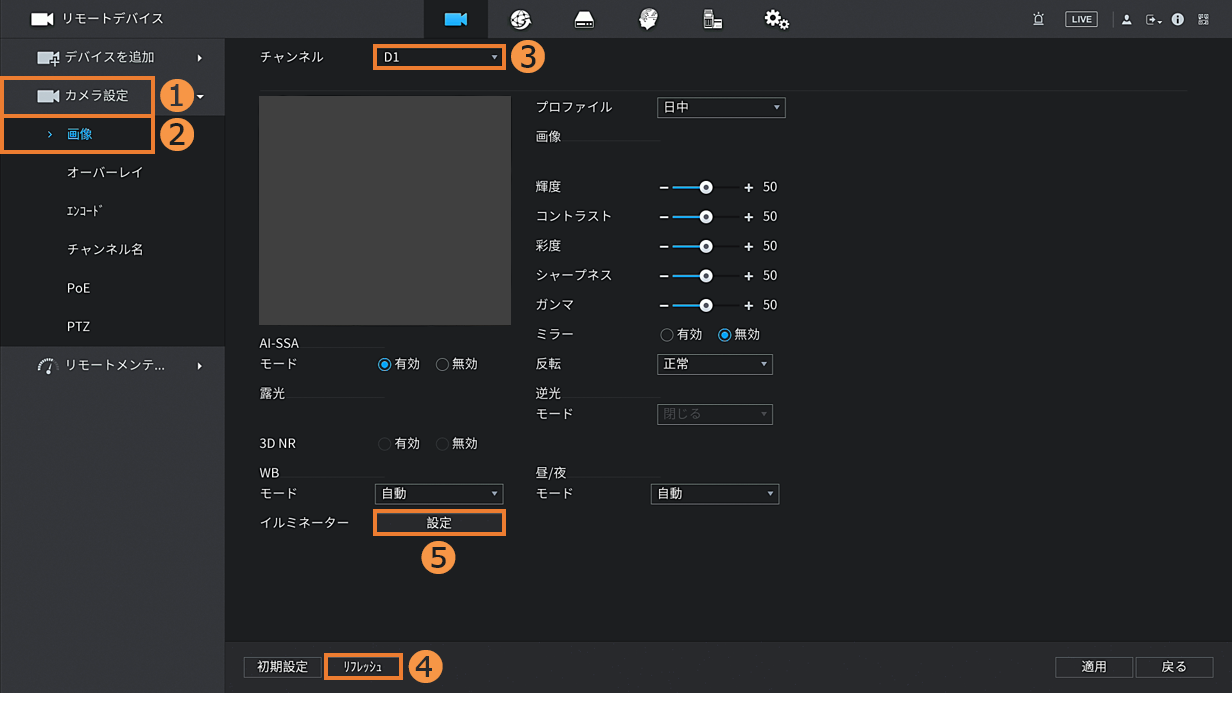
Task: Open the network globe icon in top bar
Action: pos(520,19)
